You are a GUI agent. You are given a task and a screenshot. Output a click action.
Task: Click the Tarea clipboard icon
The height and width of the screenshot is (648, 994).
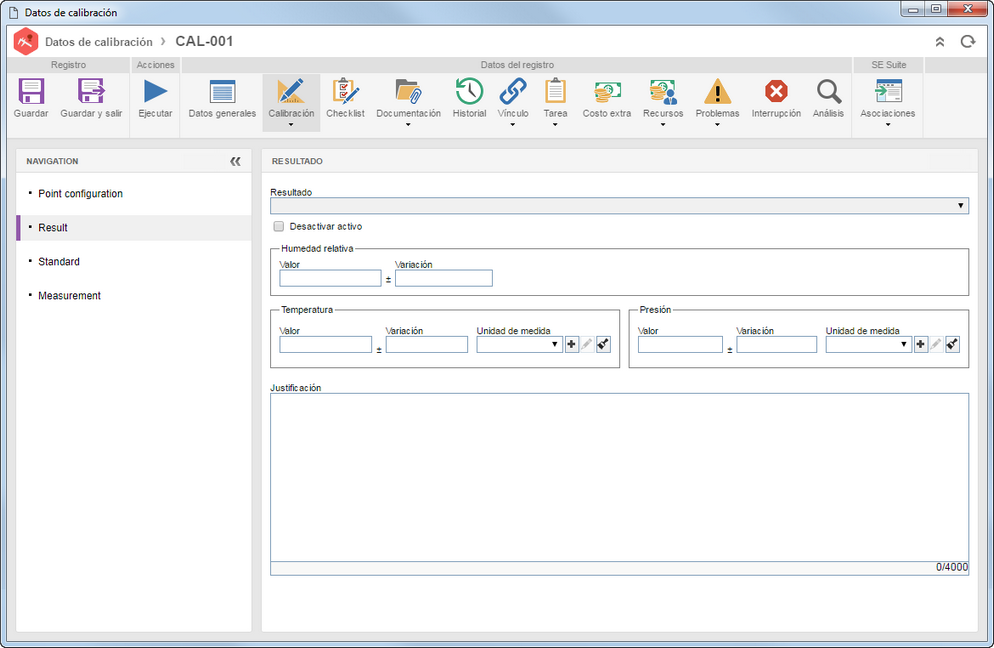point(555,92)
